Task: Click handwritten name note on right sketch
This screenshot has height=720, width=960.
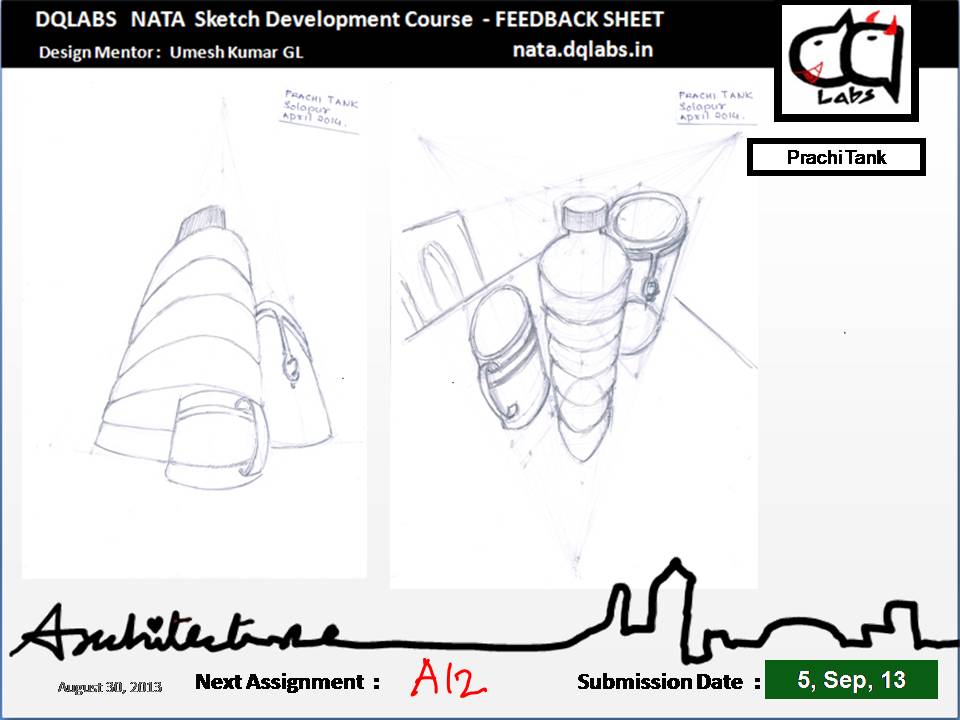Action: point(715,105)
